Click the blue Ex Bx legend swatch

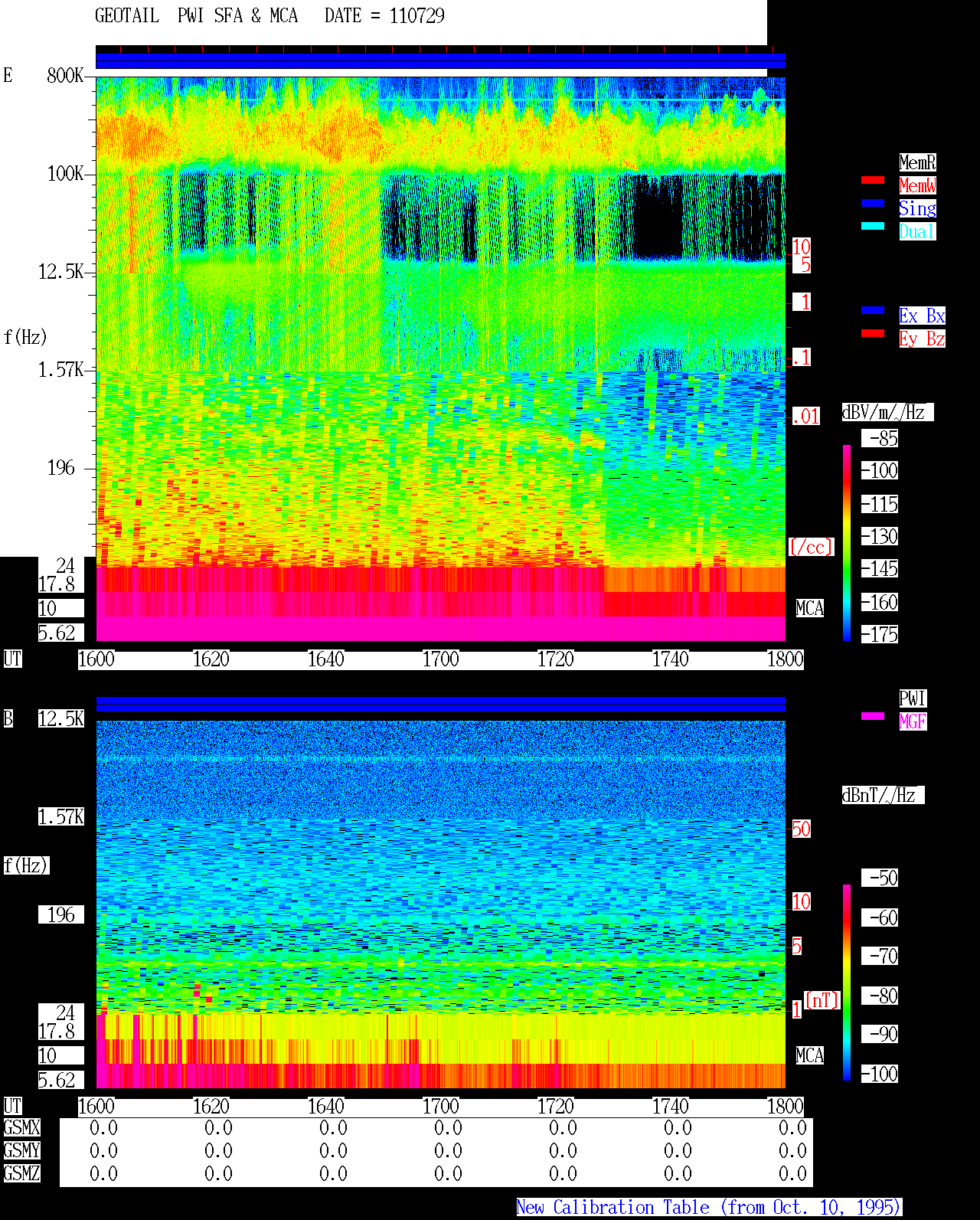[873, 310]
